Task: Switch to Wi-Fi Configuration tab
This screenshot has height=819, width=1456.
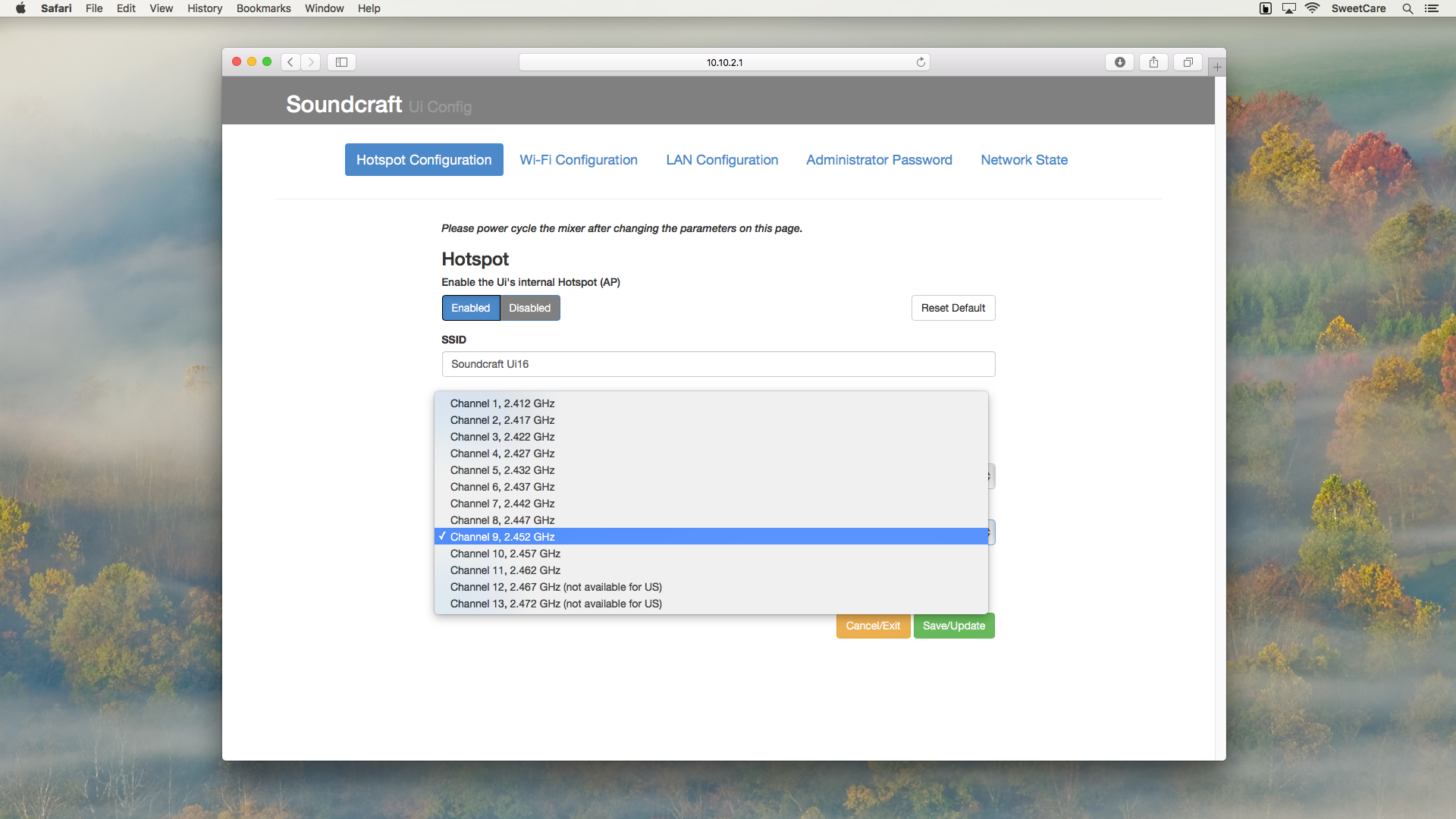Action: 579,160
